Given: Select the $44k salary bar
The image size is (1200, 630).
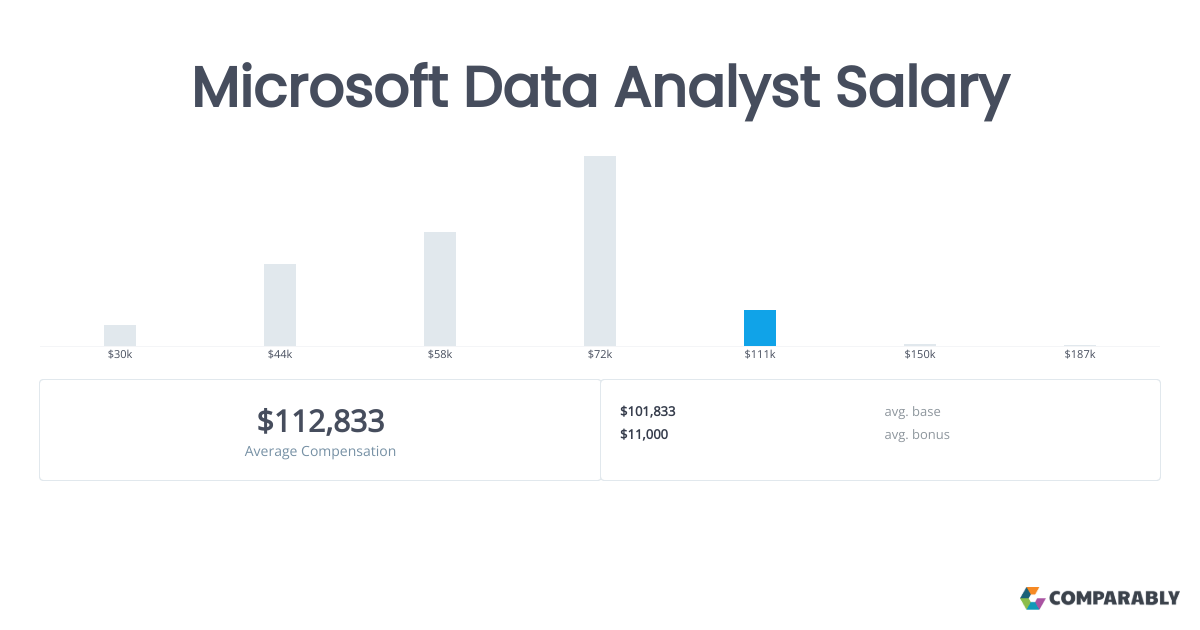Looking at the screenshot, I should (280, 305).
